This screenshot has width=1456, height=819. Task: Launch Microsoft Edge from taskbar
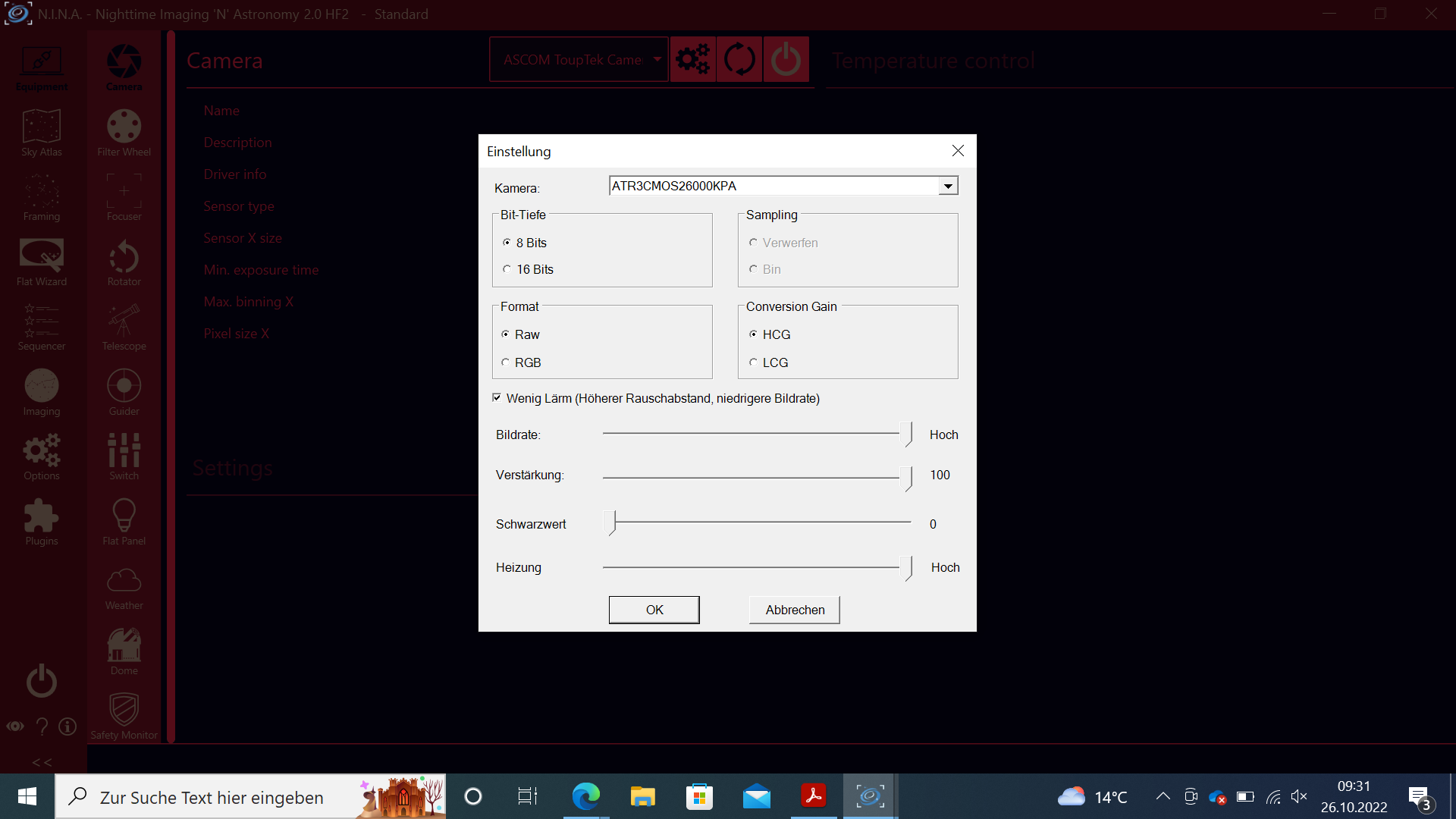pyautogui.click(x=585, y=796)
